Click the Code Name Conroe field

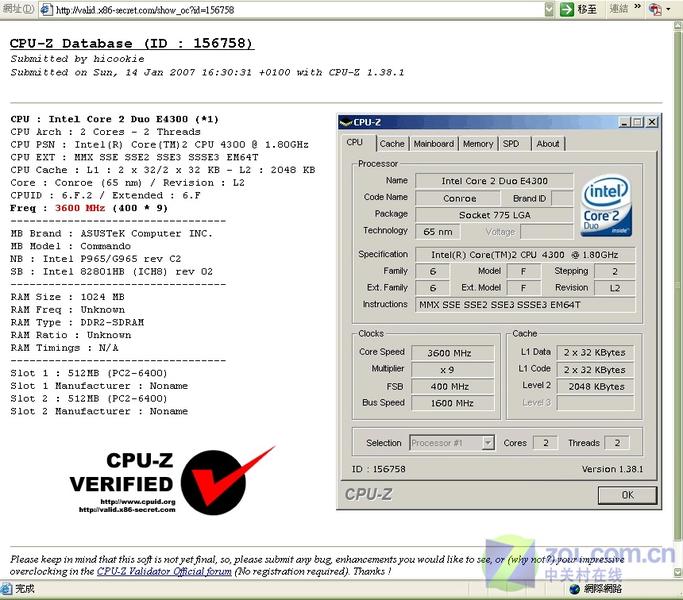coord(458,199)
